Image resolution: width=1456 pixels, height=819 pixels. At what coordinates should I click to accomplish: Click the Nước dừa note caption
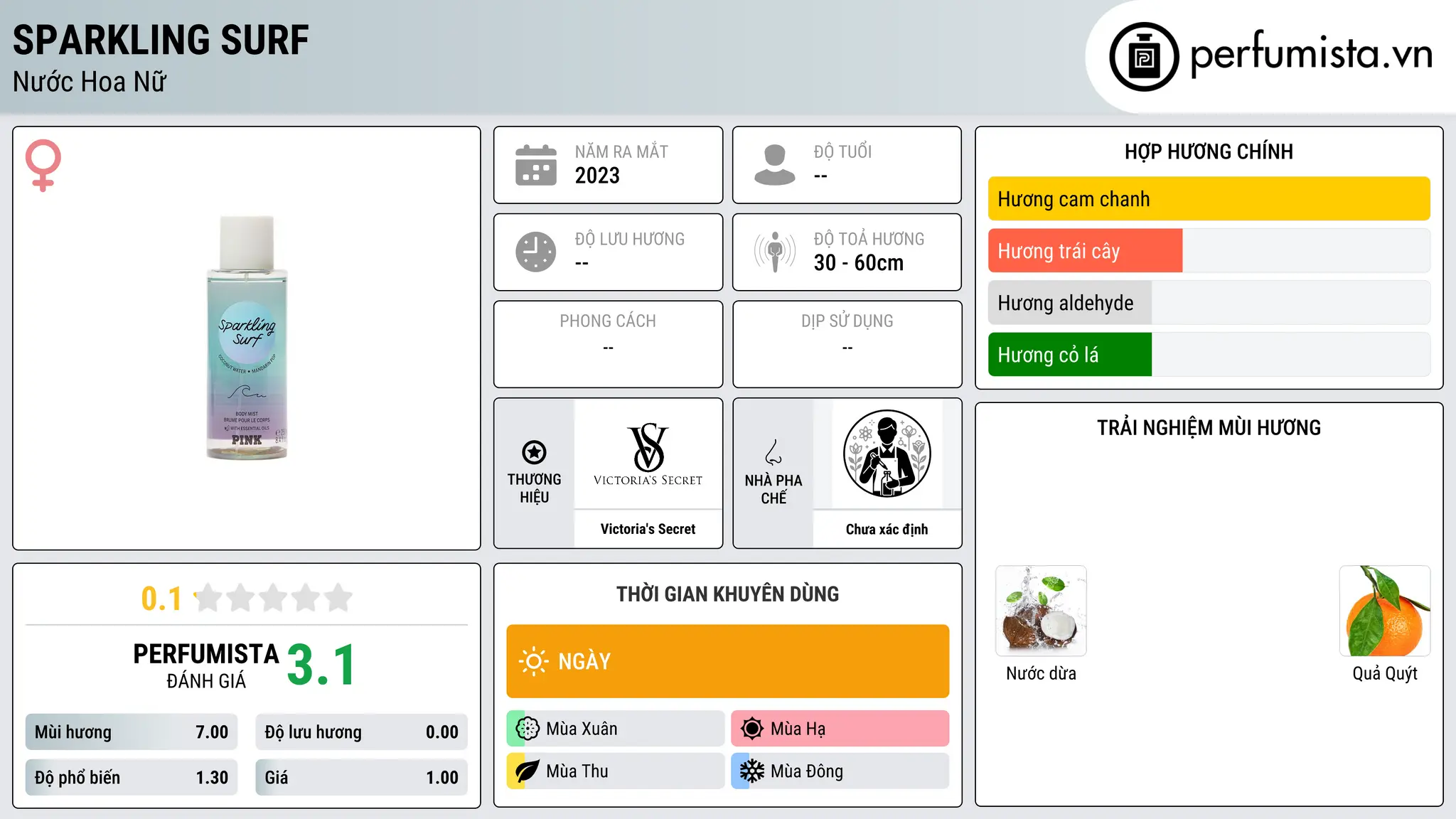coord(1041,674)
